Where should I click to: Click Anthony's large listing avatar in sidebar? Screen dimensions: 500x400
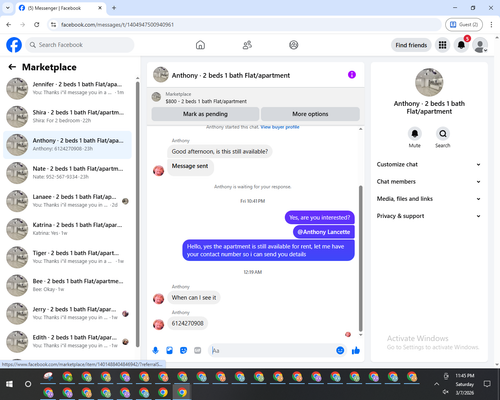(429, 82)
